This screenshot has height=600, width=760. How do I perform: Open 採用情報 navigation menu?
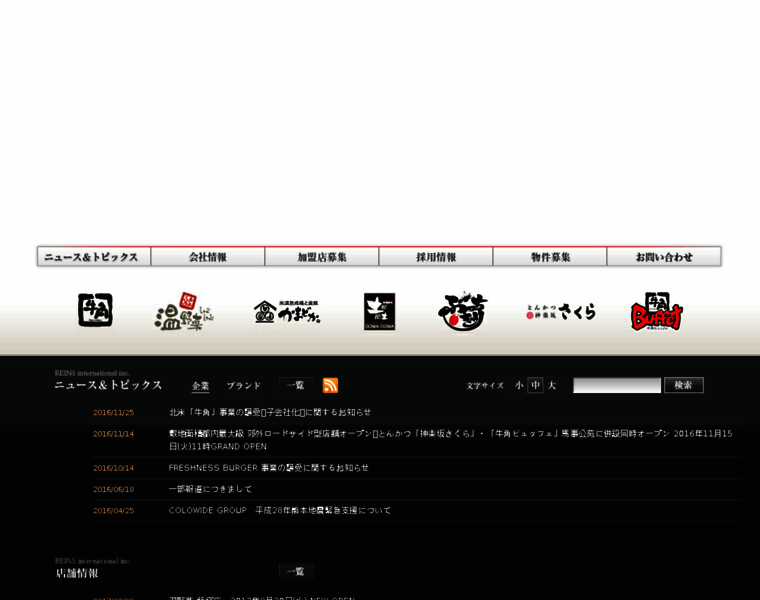click(436, 256)
